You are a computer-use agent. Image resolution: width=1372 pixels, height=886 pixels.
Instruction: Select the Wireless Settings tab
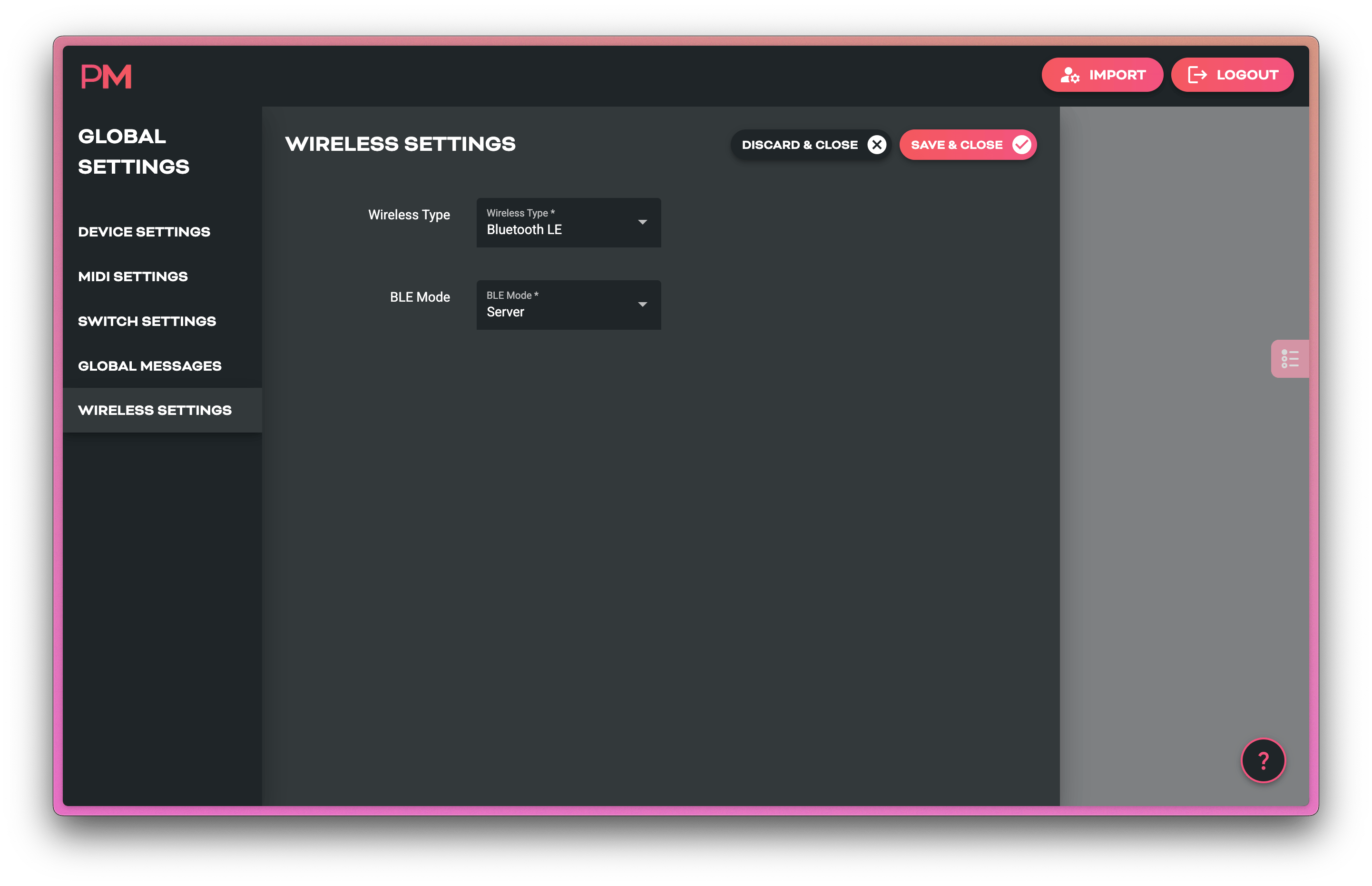coord(155,410)
